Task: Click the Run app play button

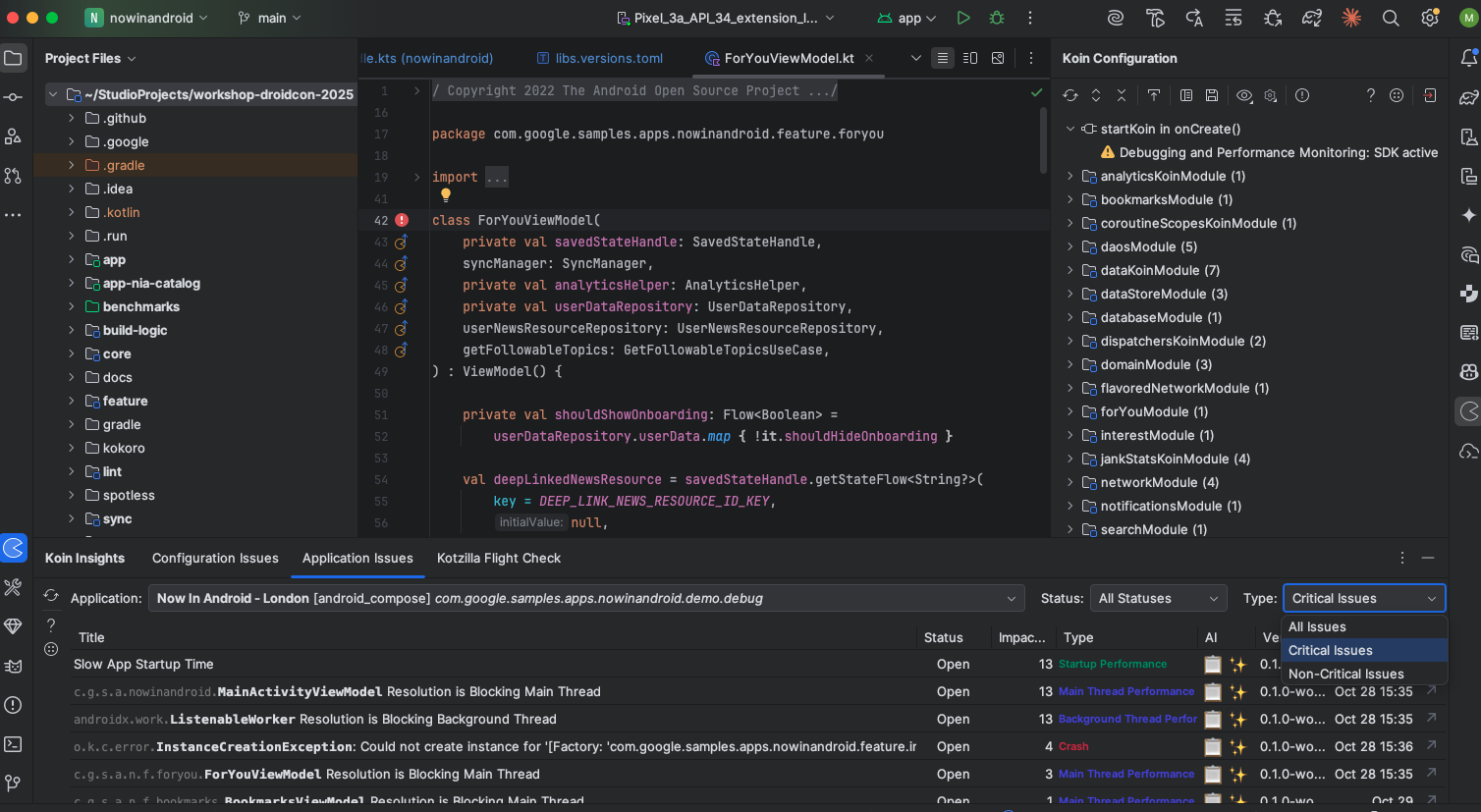Action: coord(963,18)
